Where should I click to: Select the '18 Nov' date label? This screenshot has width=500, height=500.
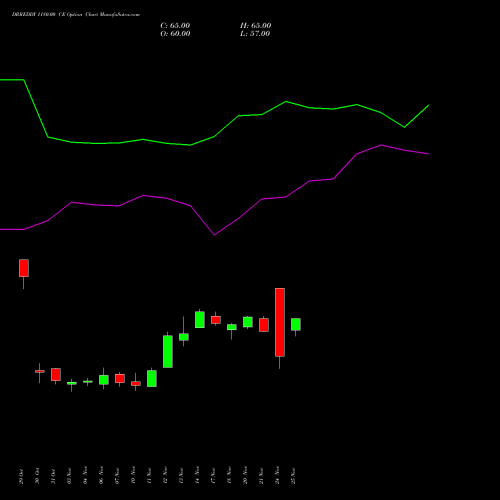click(x=229, y=476)
